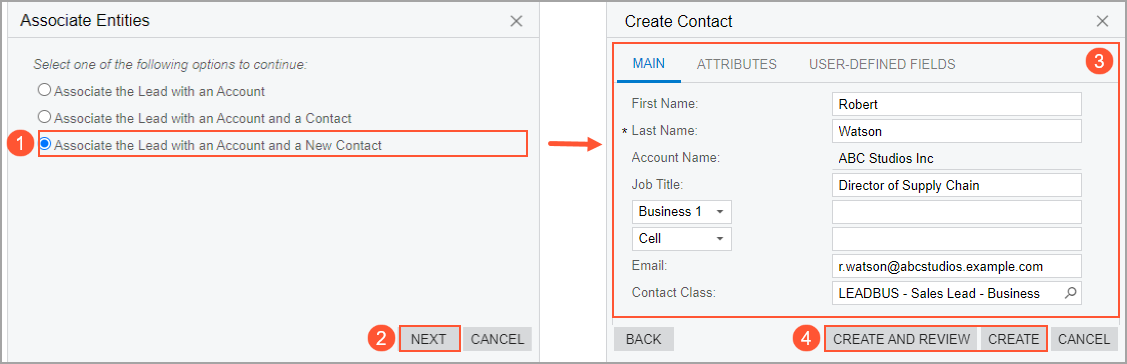
Task: Switch to the Attributes tab
Action: [737, 64]
